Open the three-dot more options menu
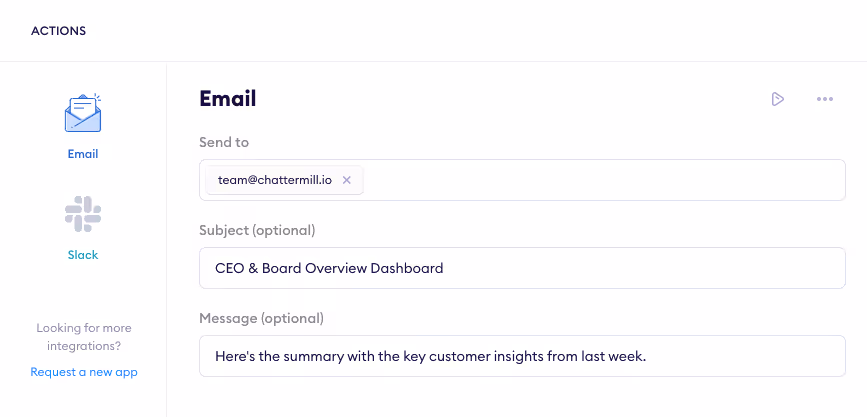 coord(824,99)
